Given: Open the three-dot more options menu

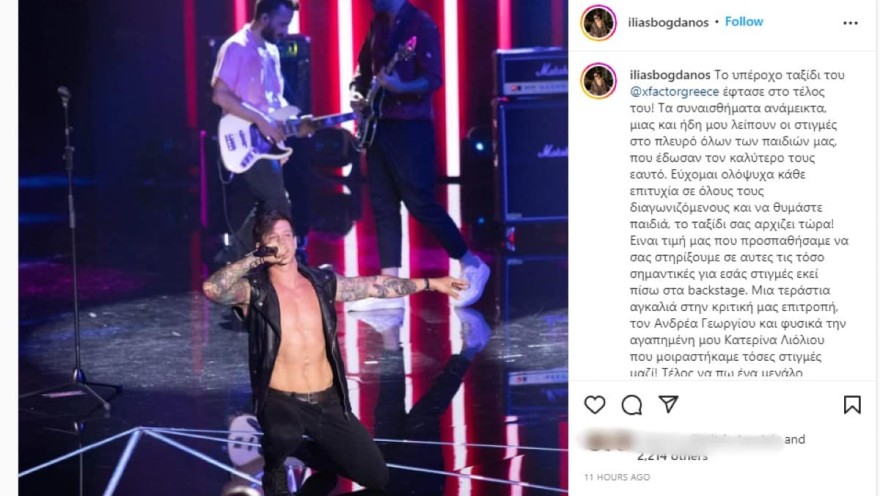Looking at the screenshot, I should (x=850, y=23).
